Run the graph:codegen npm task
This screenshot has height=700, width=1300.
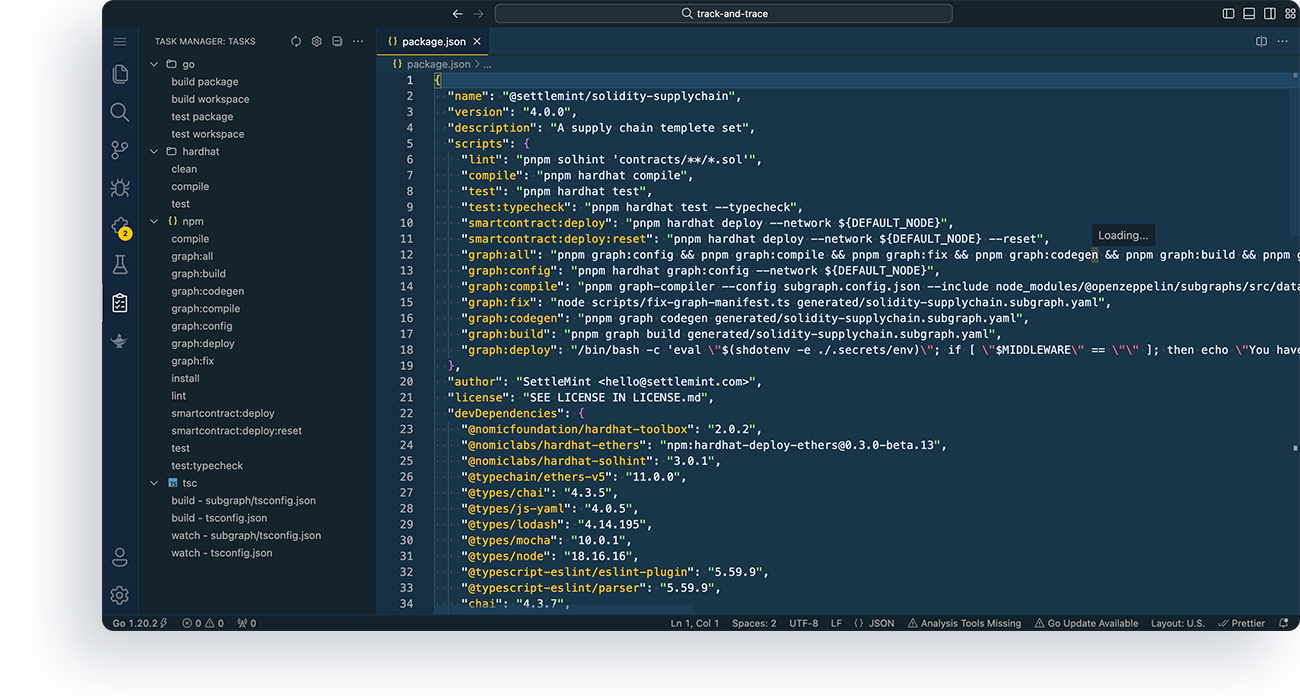(207, 291)
